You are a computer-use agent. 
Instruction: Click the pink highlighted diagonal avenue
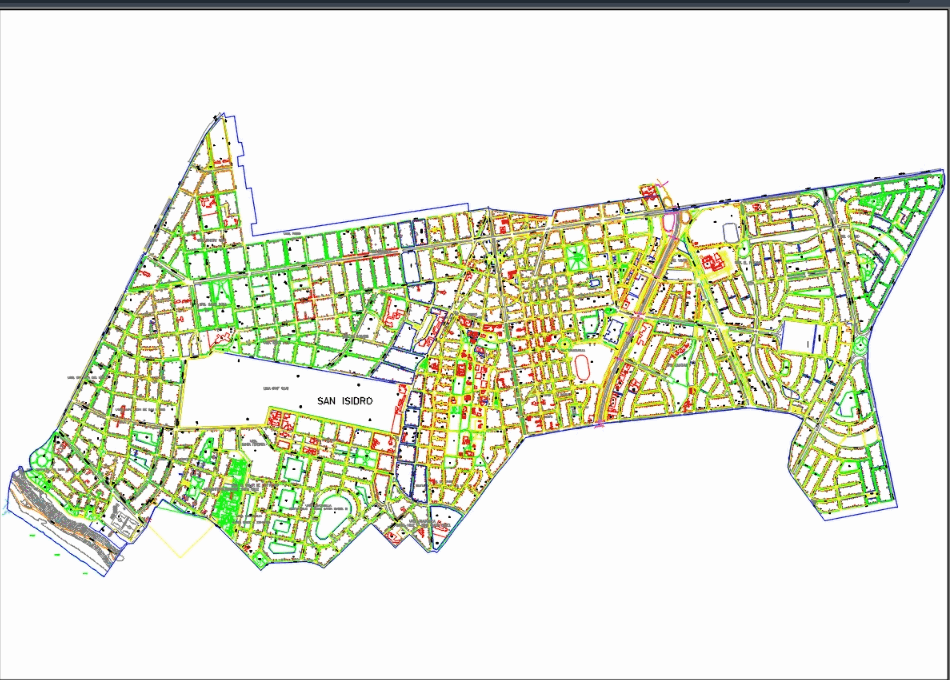coord(630,330)
